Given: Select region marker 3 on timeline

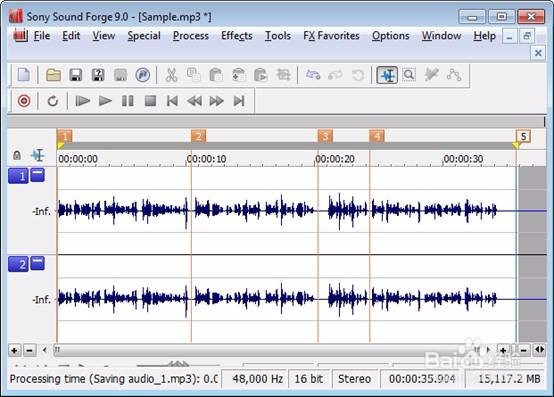Looking at the screenshot, I should (325, 136).
